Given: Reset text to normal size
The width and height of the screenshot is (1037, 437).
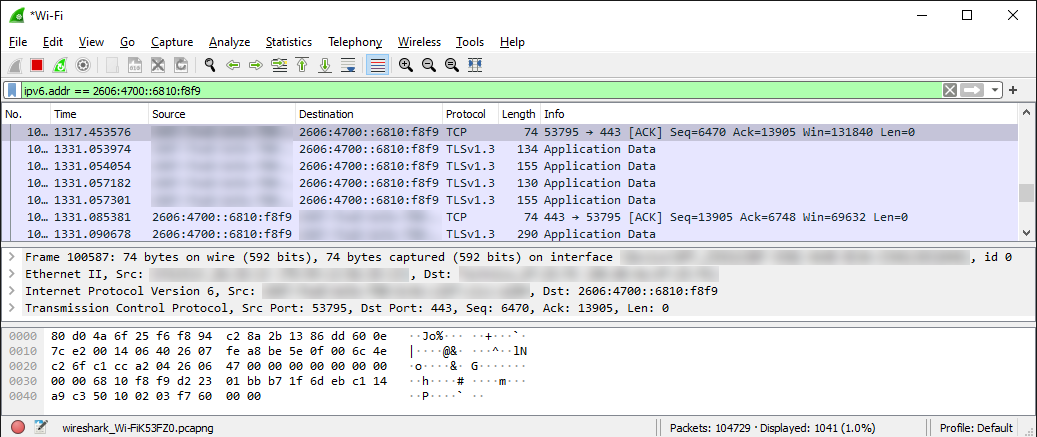Looking at the screenshot, I should [x=452, y=65].
